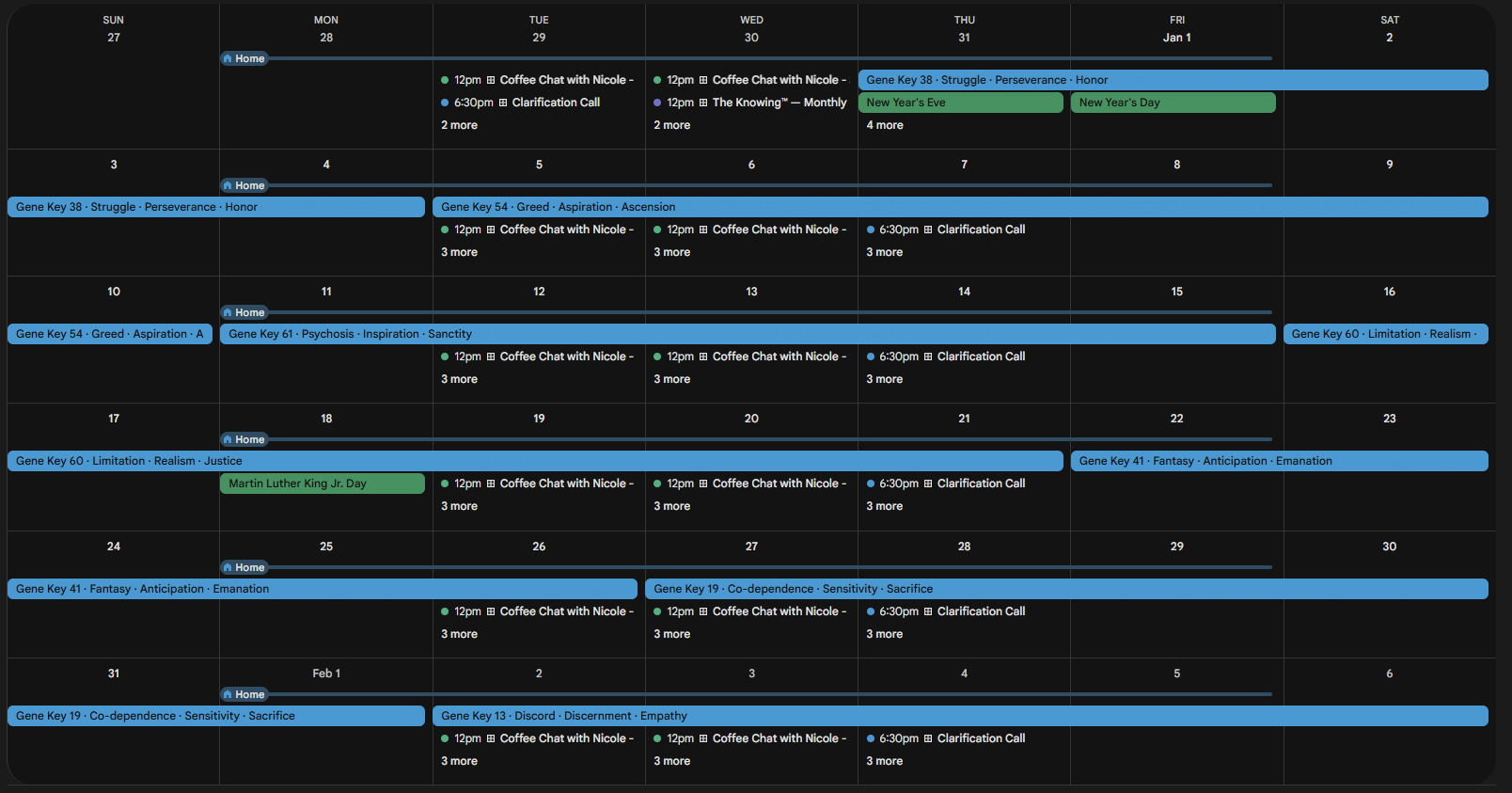This screenshot has width=1512, height=793.
Task: Open Gene Key 54 Greed Aspiration Ascension bar
Action: pyautogui.click(x=960, y=207)
